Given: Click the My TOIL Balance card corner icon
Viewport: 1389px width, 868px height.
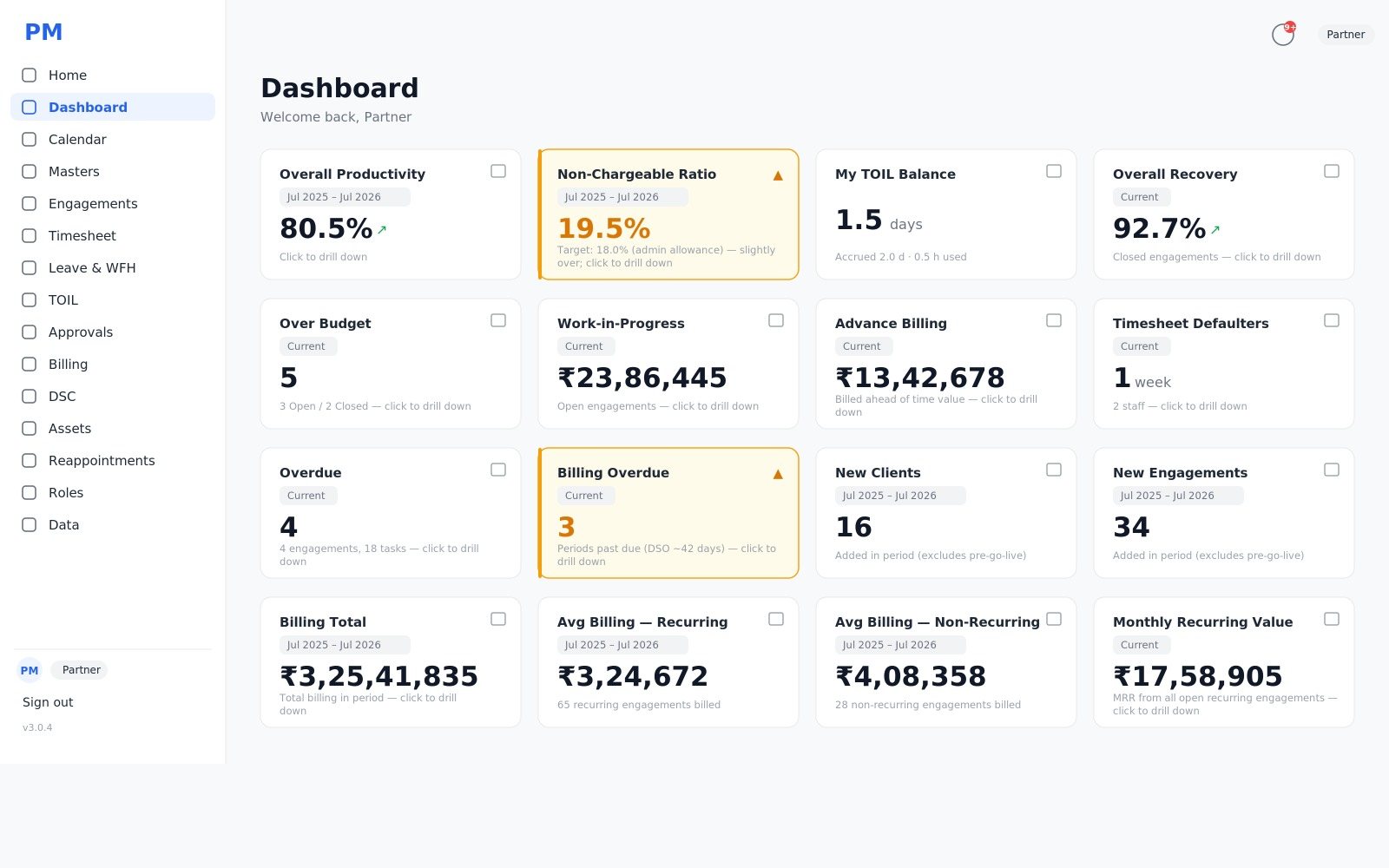Looking at the screenshot, I should tap(1054, 171).
